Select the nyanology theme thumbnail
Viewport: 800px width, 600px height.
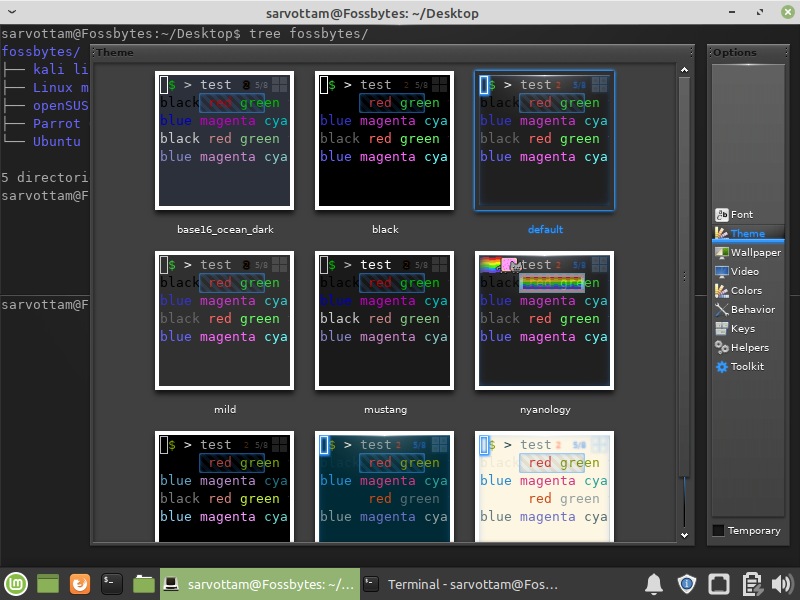point(545,320)
